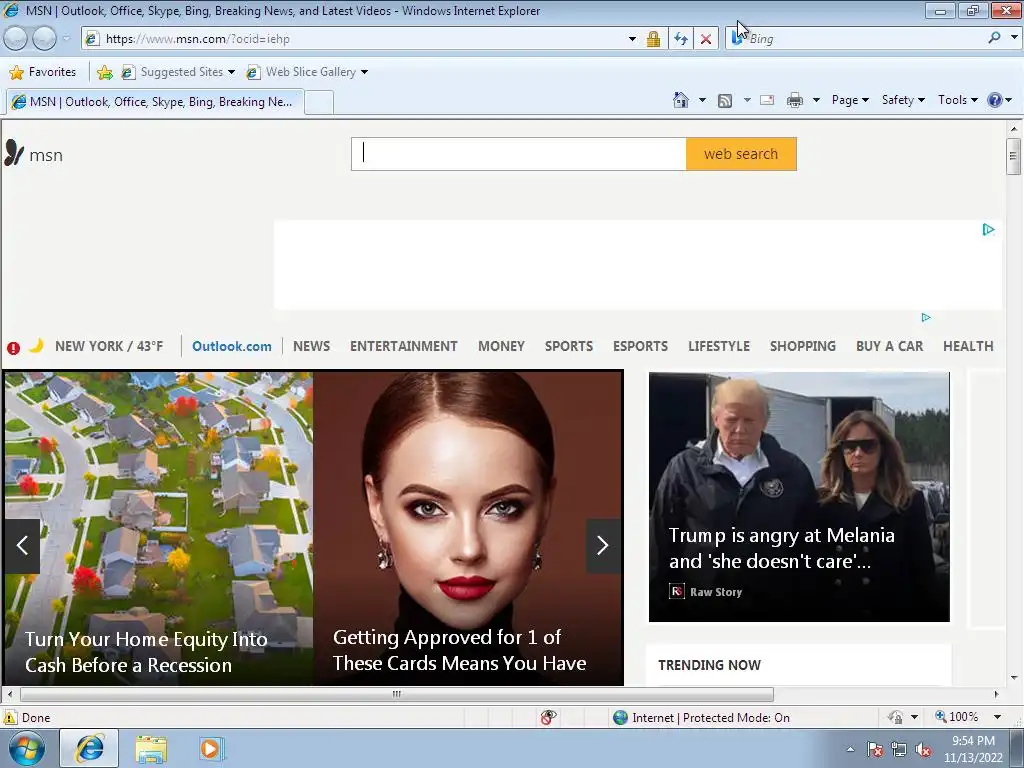Click the vertical scrollbar thumb
The width and height of the screenshot is (1024, 768).
(1013, 156)
